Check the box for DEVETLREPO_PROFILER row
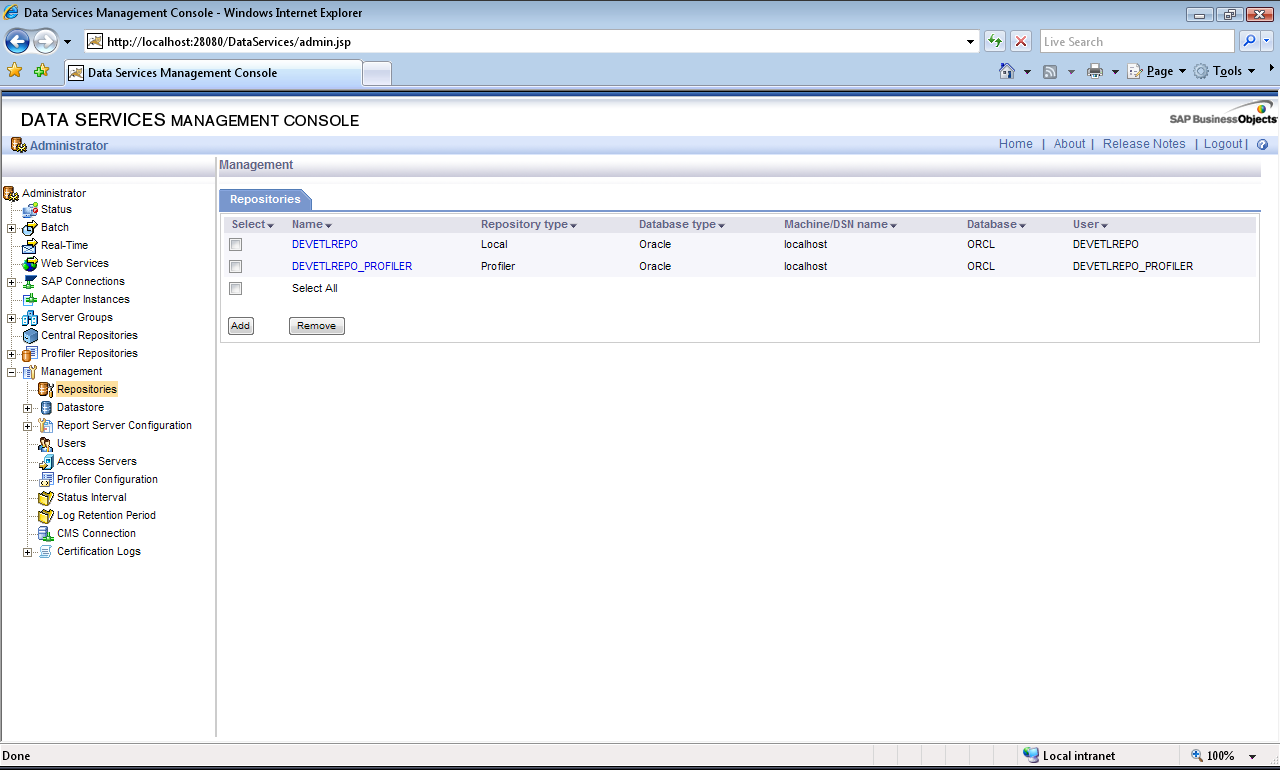The width and height of the screenshot is (1280, 770). 236,267
